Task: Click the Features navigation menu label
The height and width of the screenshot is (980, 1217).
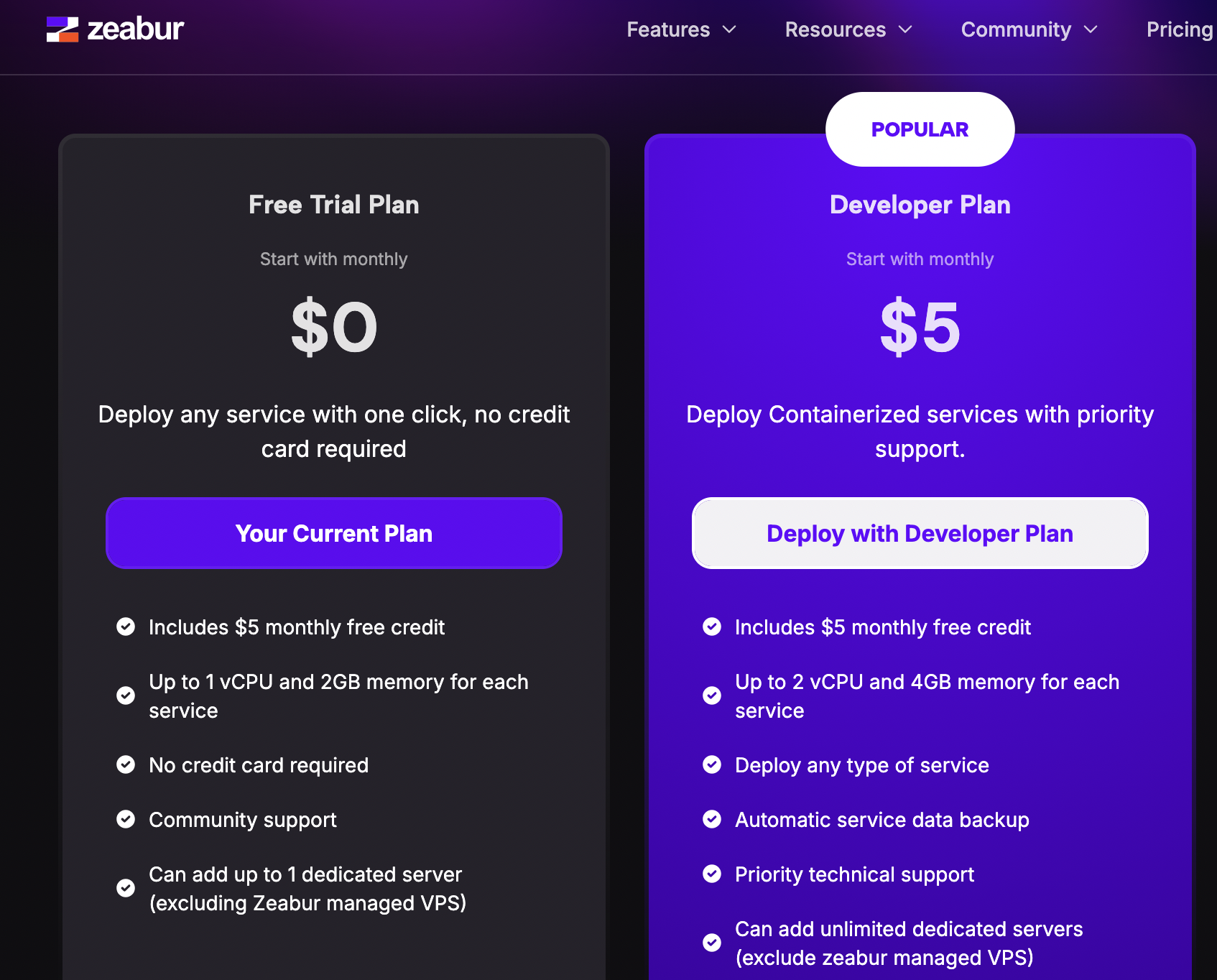Action: (667, 29)
